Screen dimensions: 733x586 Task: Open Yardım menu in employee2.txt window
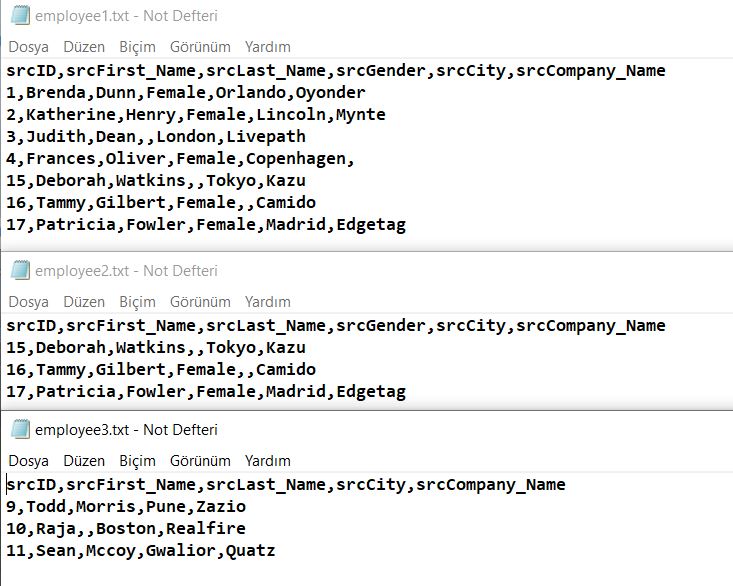point(268,302)
